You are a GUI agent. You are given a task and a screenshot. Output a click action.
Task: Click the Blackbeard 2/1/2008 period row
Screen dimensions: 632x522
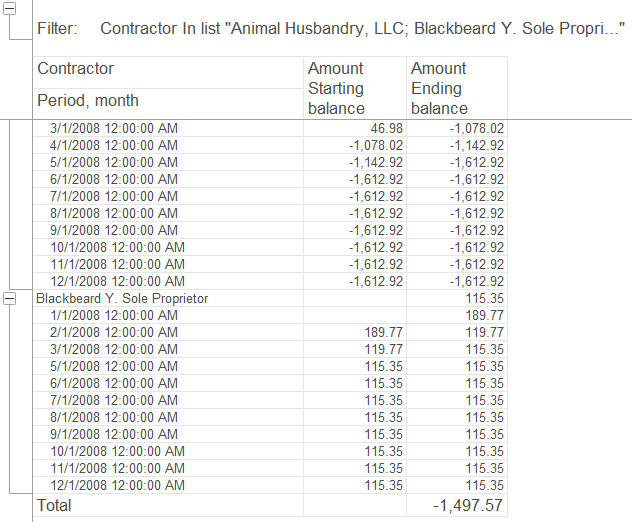pyautogui.click(x=270, y=332)
